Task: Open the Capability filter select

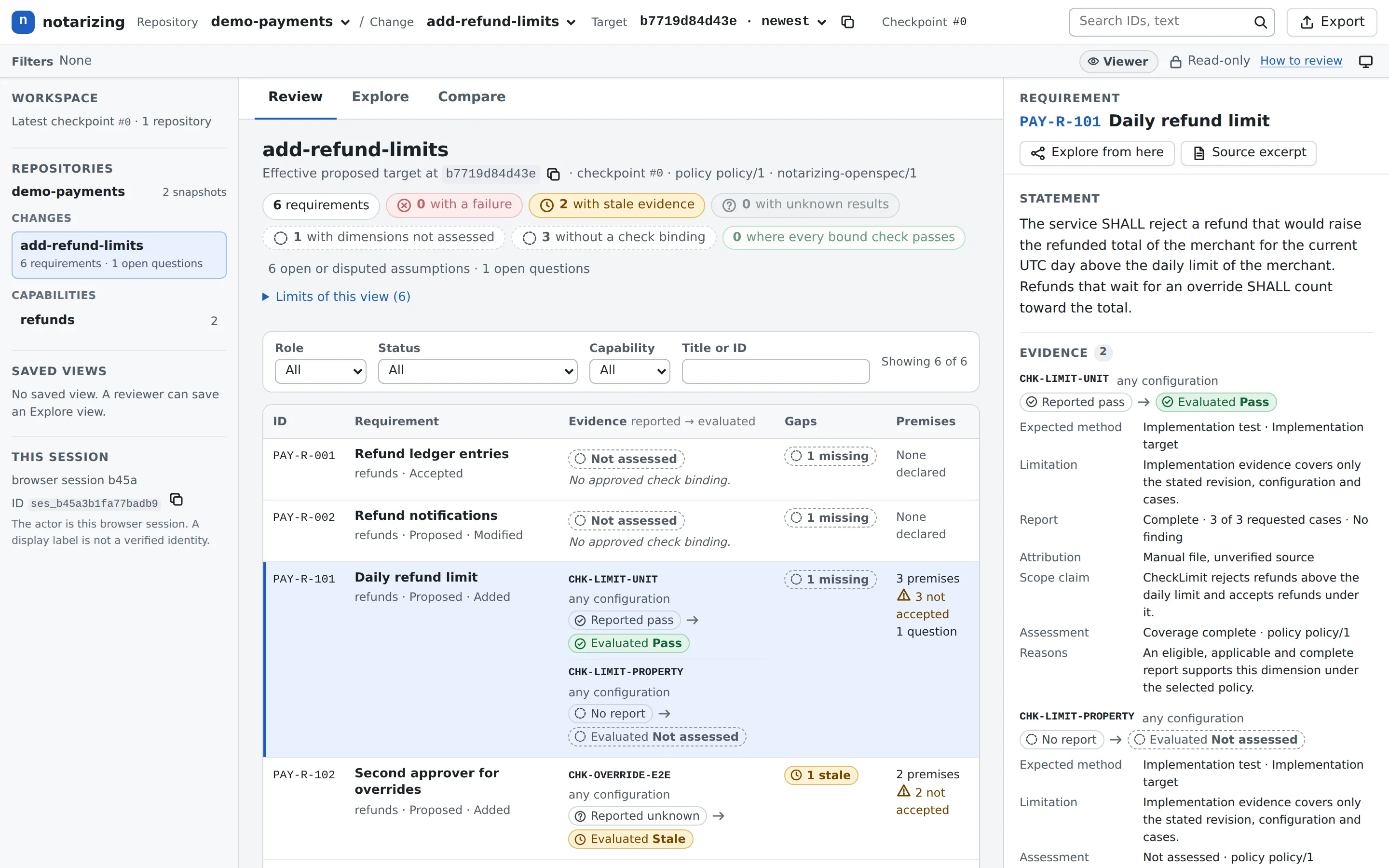Action: click(629, 371)
